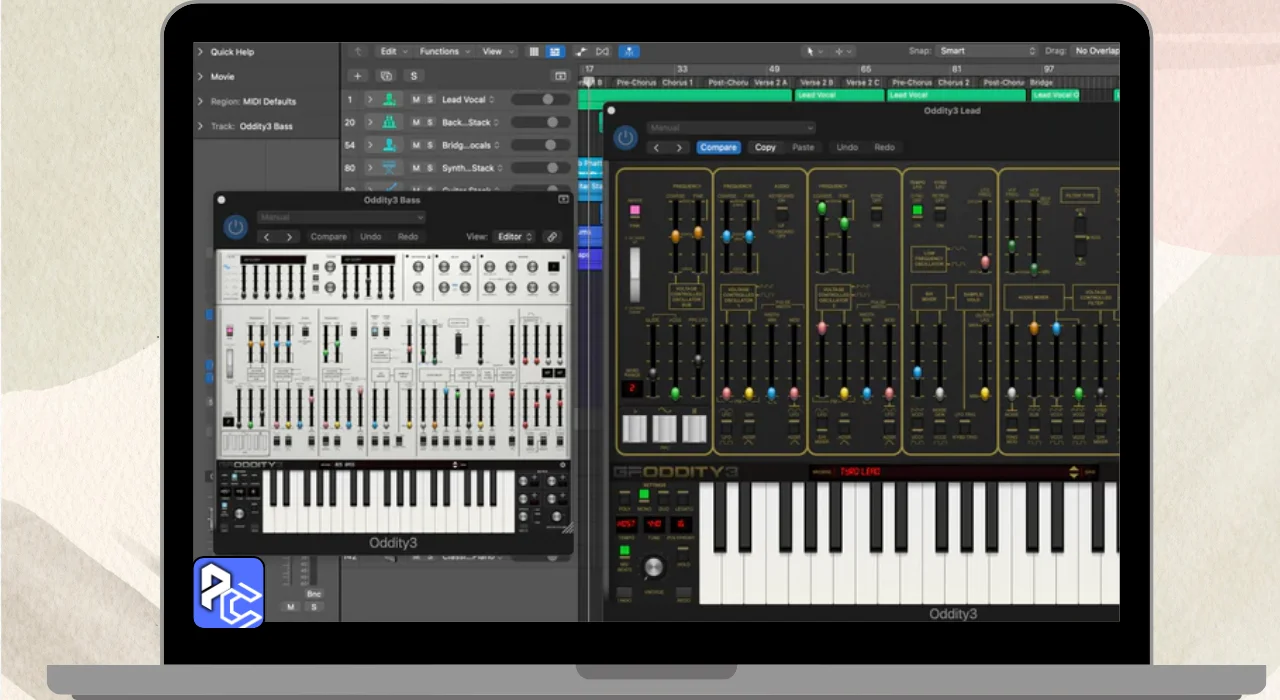This screenshot has width=1280, height=700.
Task: Open the Functions menu
Action: (443, 51)
